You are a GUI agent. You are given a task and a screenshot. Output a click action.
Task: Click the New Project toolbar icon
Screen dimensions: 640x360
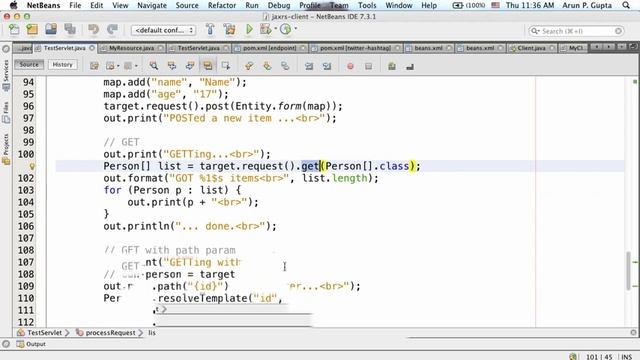click(32, 30)
